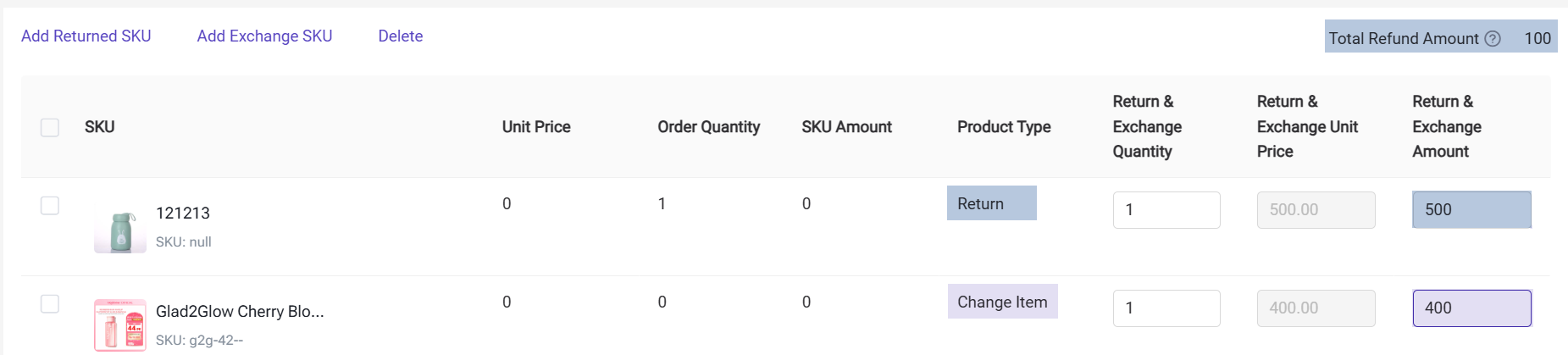Viewport: 1568px width, 355px height.
Task: Edit the Return & Exchange Amount 400 field
Action: 1471,308
